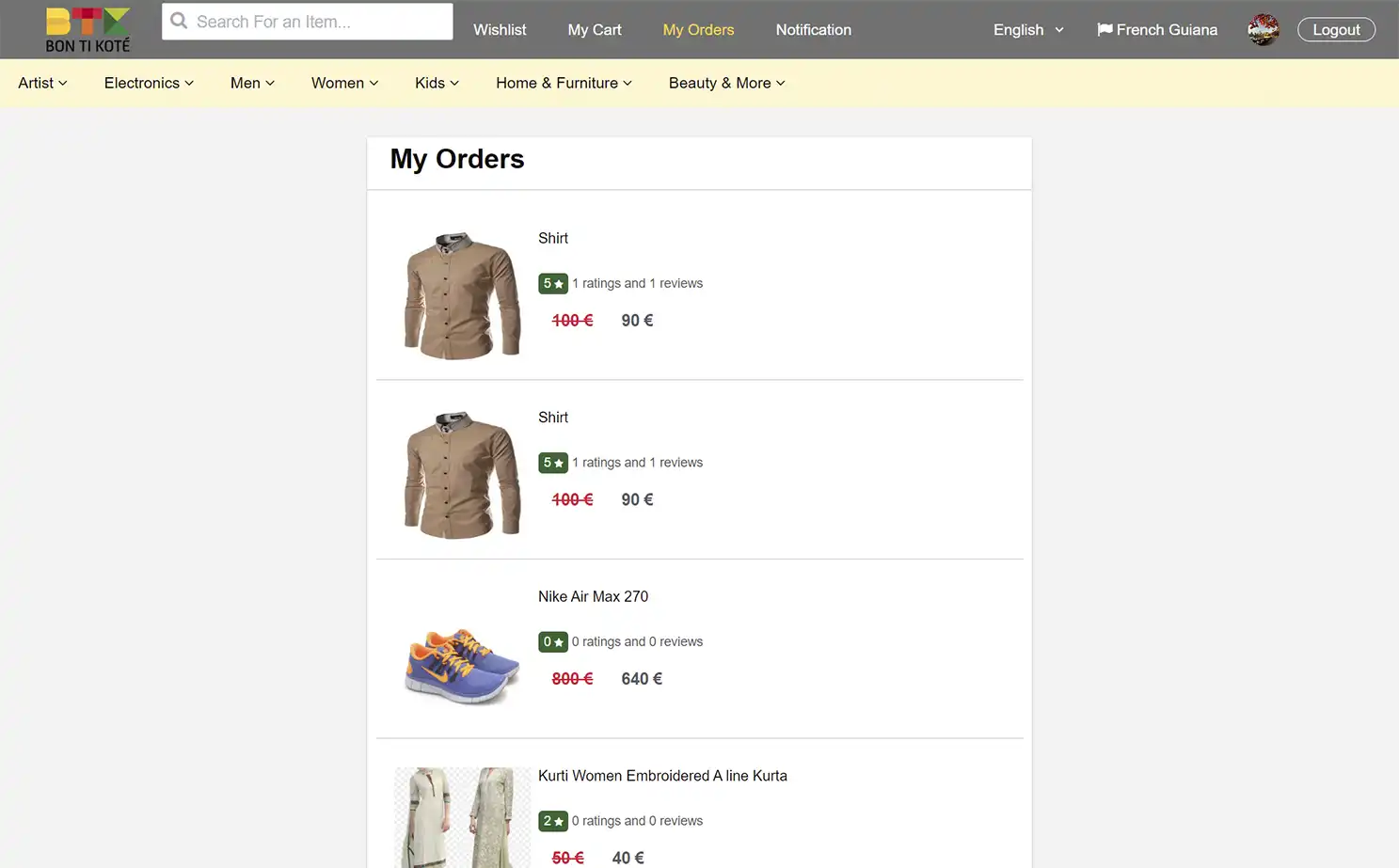
Task: Click the search magnifier icon
Action: (179, 21)
